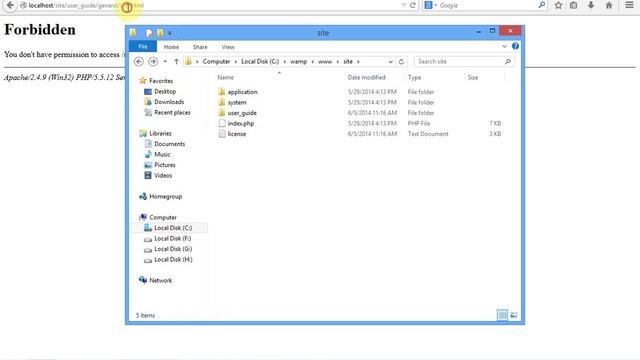This screenshot has height=360, width=640.
Task: Bookmark this page with the star icon
Action: pos(558,5)
